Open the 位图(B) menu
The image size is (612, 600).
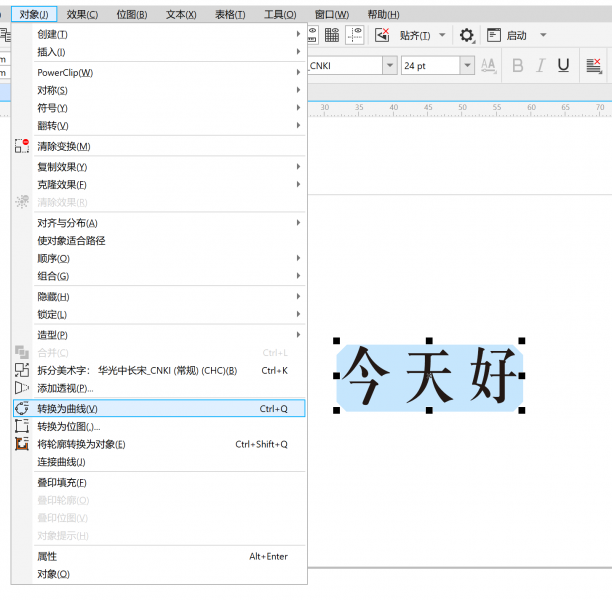pos(132,14)
